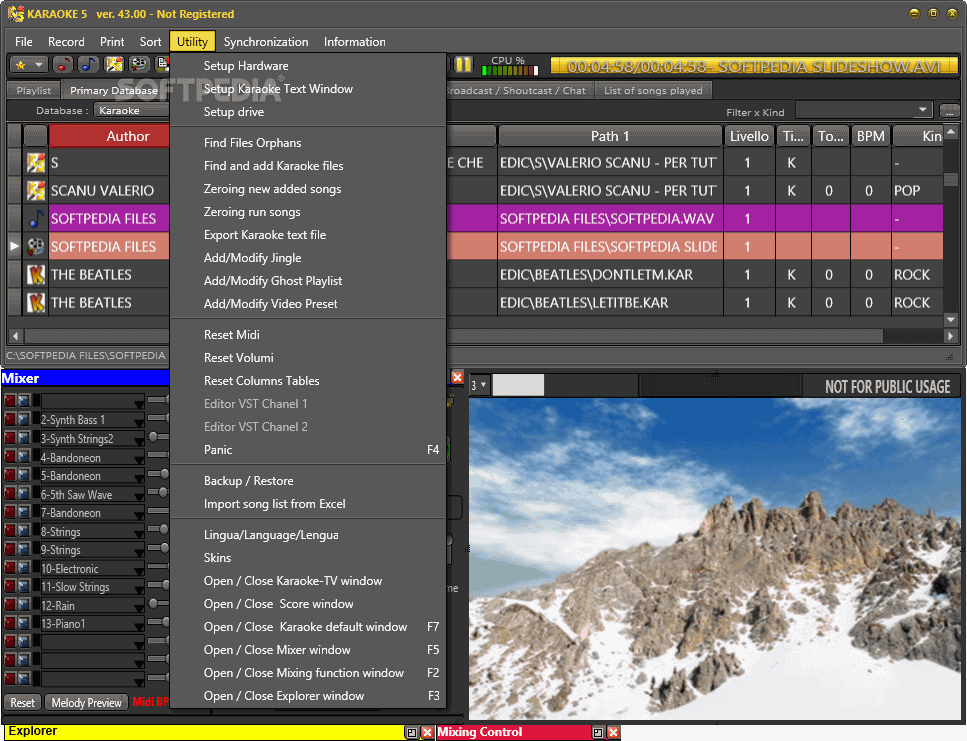Switch to List of songs played tab

pyautogui.click(x=653, y=91)
